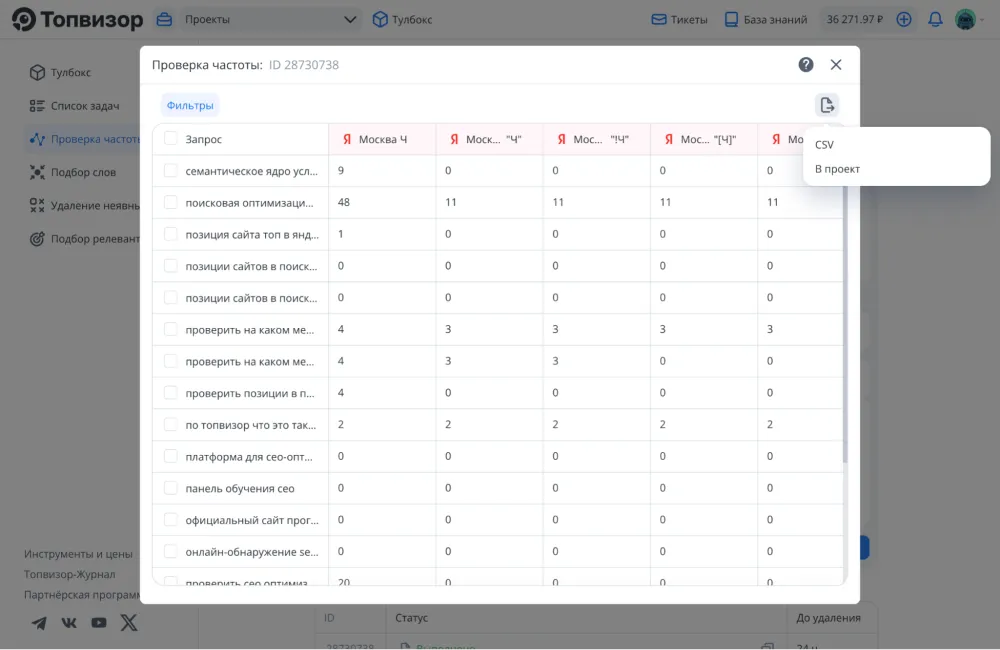Check the row панель обучения сео
The height and width of the screenshot is (650, 1000).
170,488
